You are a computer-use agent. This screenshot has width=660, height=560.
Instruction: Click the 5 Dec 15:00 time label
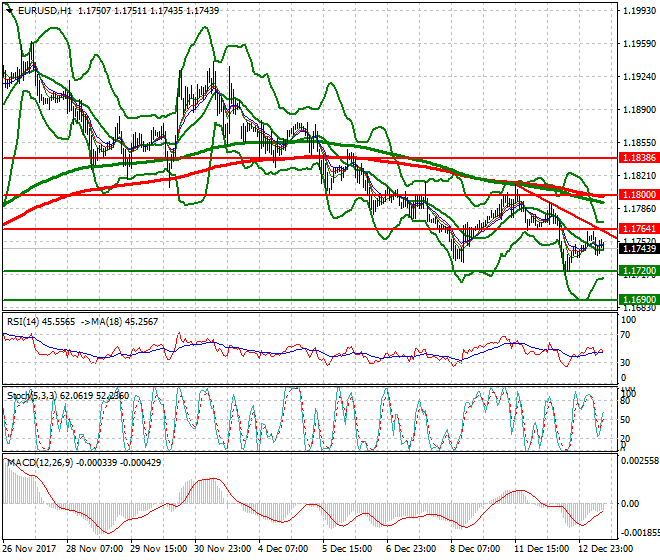(347, 549)
